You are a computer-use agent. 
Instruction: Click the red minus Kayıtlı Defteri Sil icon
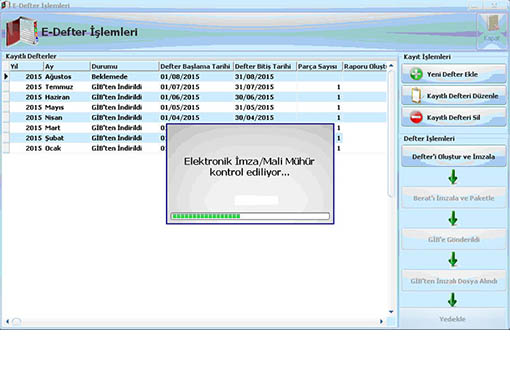[416, 117]
